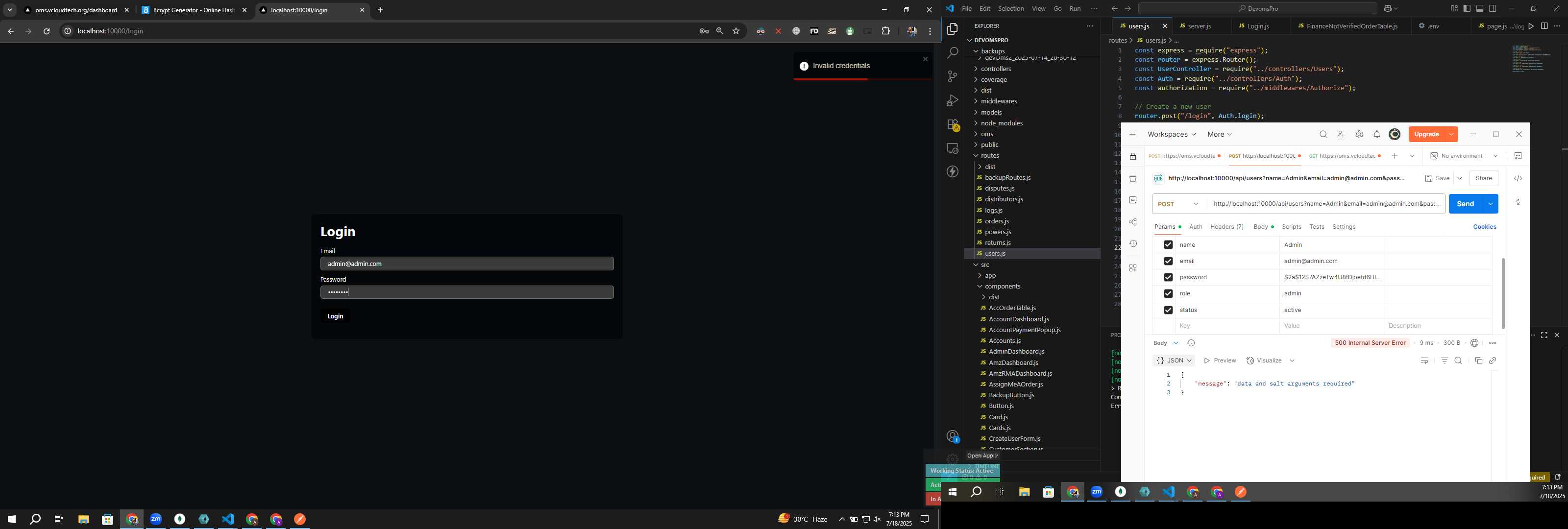This screenshot has width=1568, height=529.
Task: Open the VS Code Accounts icon
Action: pyautogui.click(x=953, y=436)
